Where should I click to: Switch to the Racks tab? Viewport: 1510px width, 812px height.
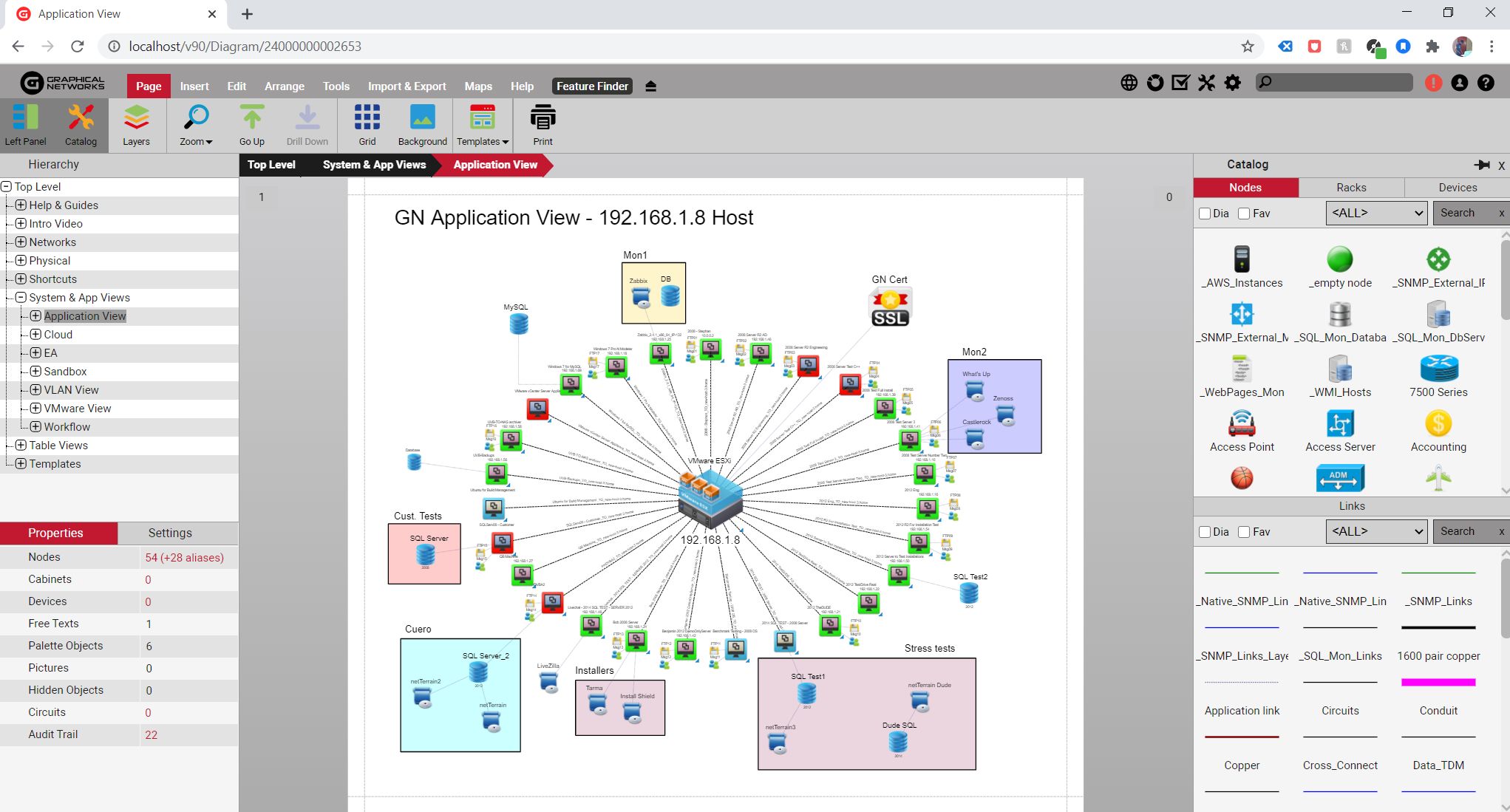pos(1350,188)
